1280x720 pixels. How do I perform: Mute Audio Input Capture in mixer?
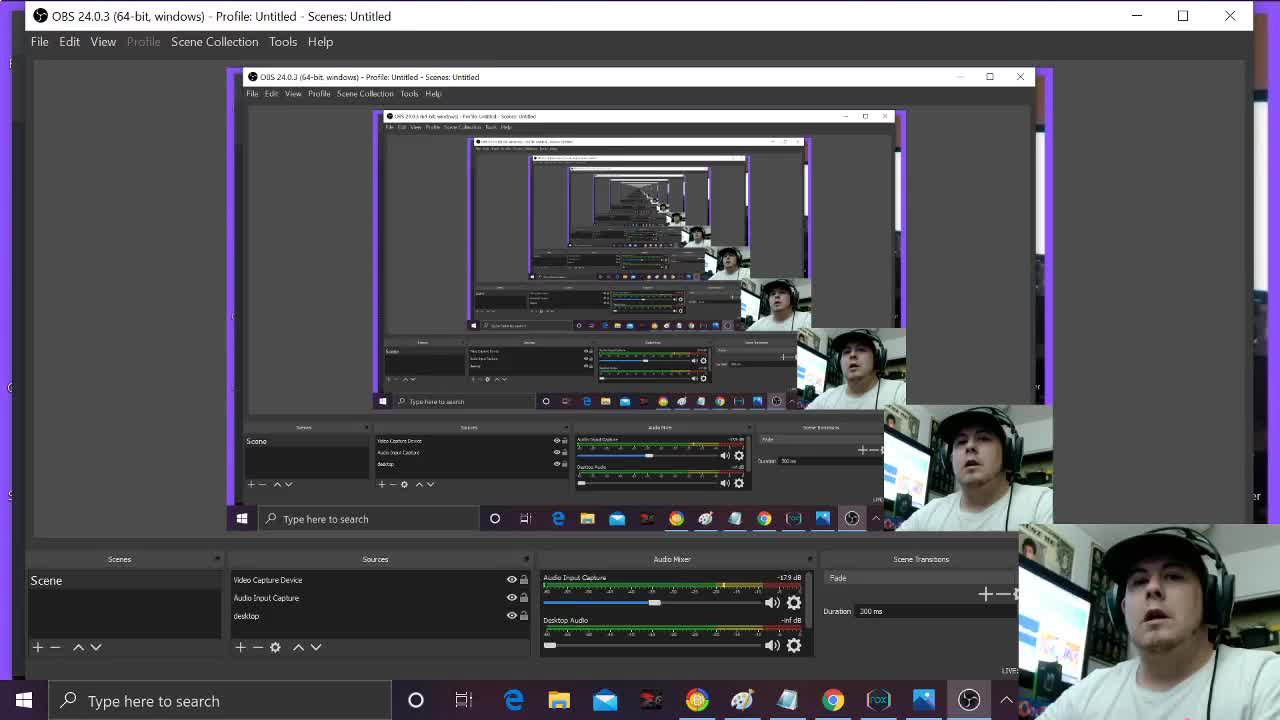[x=772, y=603]
